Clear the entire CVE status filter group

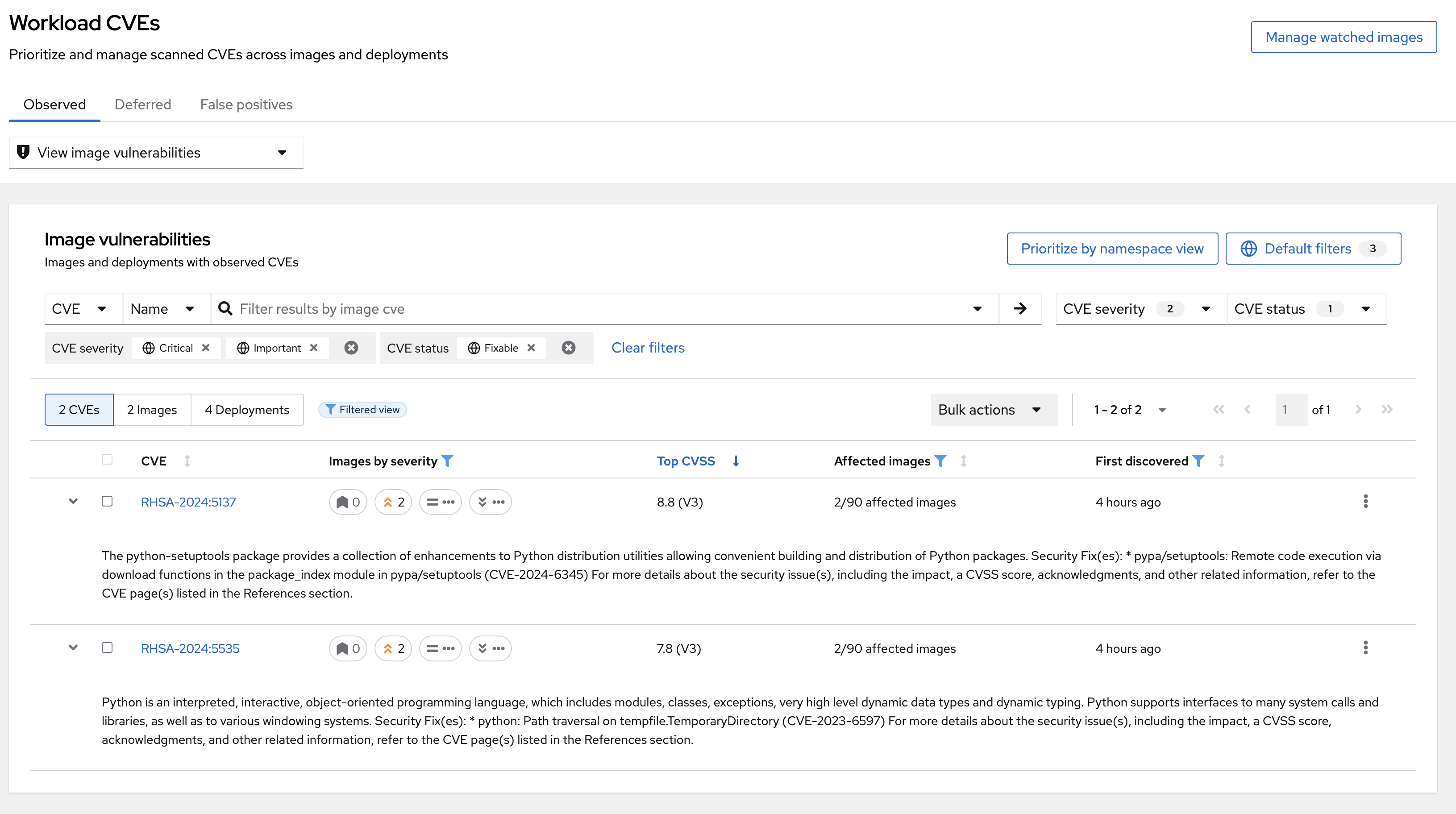click(568, 348)
